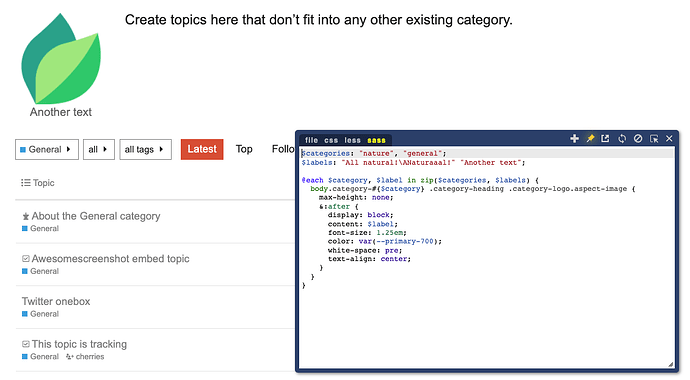Click the Topic column header with list icon
The height and width of the screenshot is (380, 690).
pyautogui.click(x=38, y=183)
